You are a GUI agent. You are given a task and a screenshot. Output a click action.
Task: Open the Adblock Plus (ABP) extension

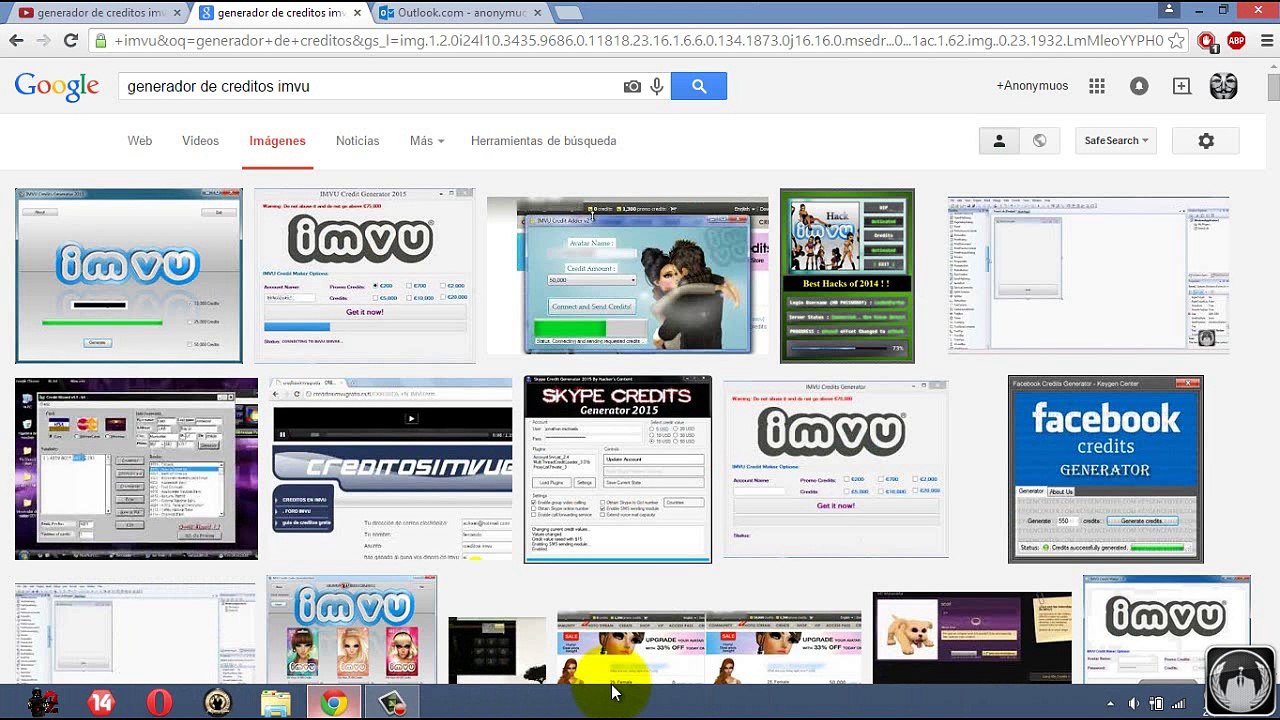click(1236, 41)
